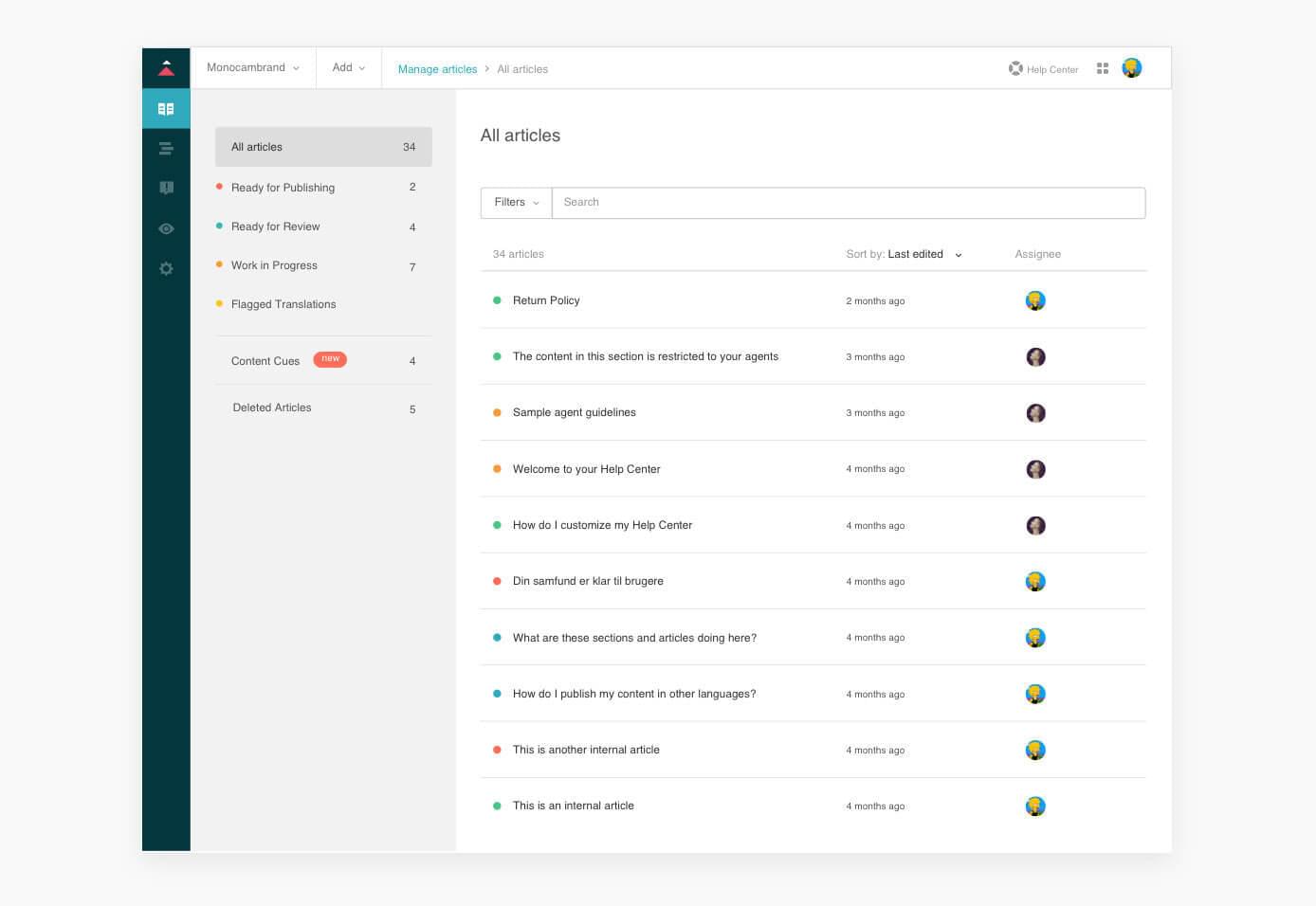
Task: Click assignee avatar for This is another internal article
Action: pyautogui.click(x=1035, y=750)
